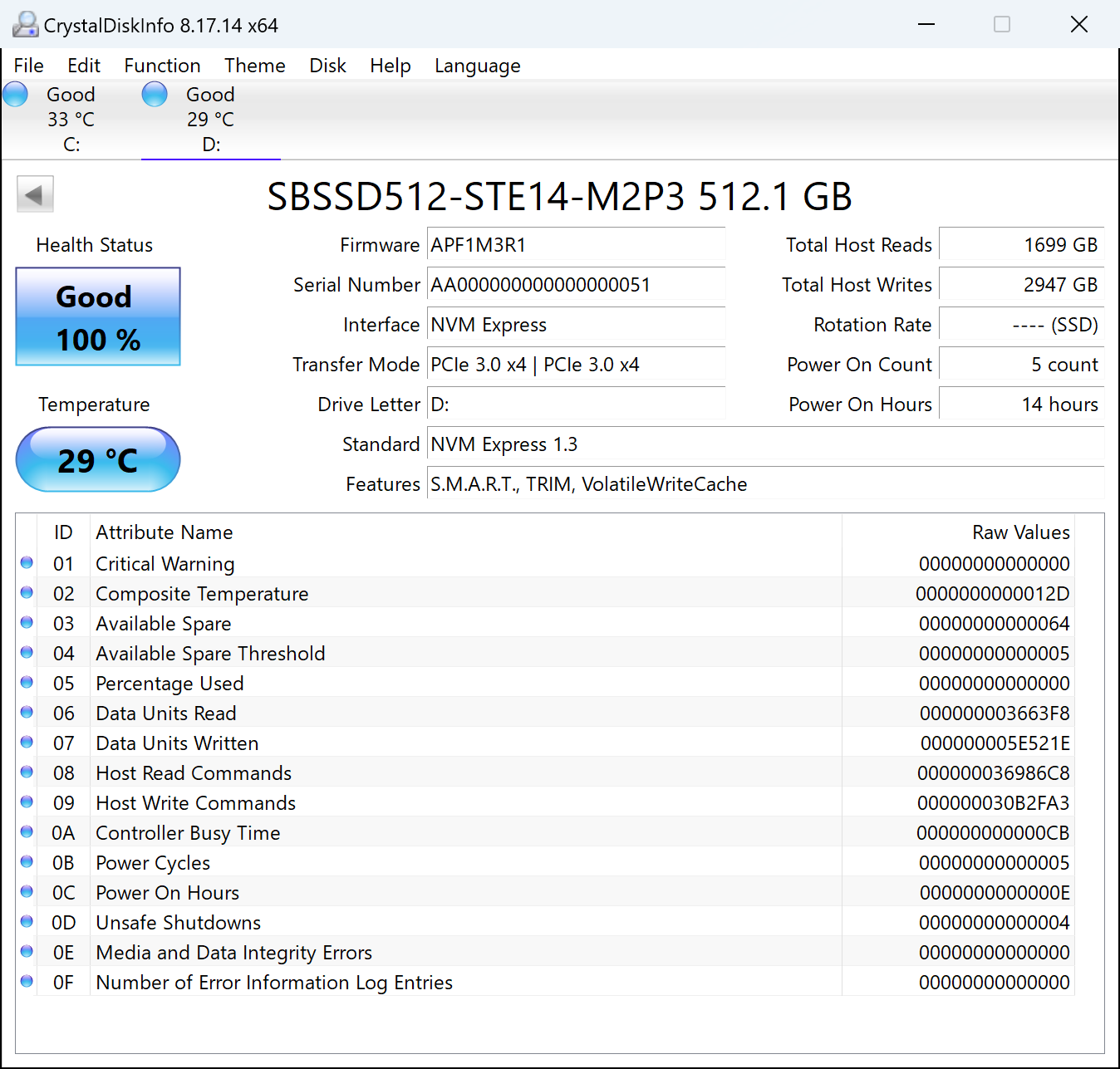Click the previous disk arrow icon

pos(35,195)
